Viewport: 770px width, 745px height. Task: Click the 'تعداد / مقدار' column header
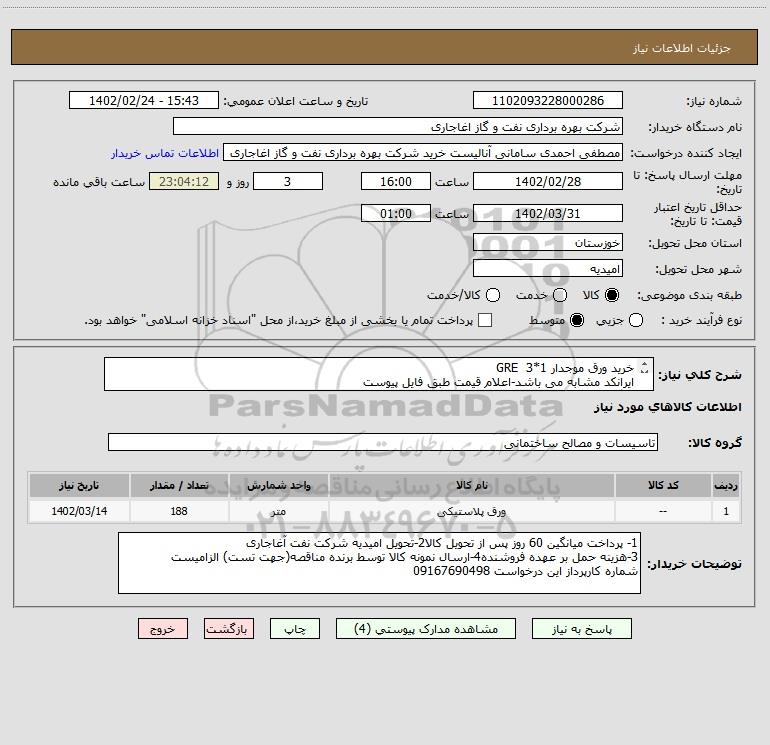pyautogui.click(x=179, y=485)
